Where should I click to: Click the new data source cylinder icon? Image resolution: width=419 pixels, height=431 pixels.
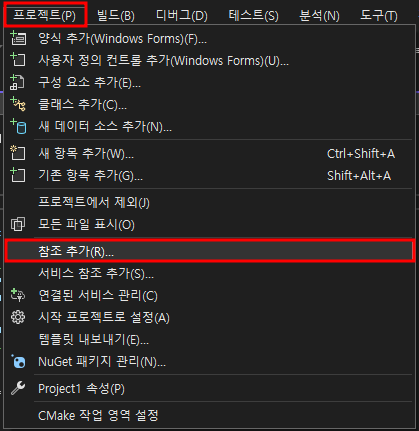pyautogui.click(x=18, y=126)
